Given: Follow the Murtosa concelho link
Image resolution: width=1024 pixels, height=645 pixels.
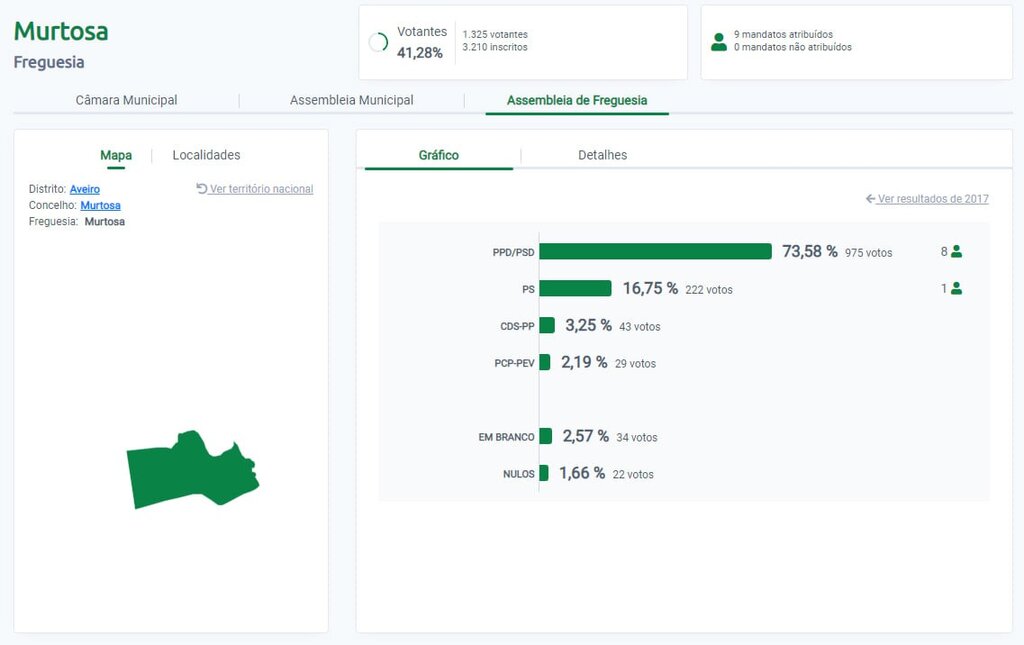Looking at the screenshot, I should 100,205.
